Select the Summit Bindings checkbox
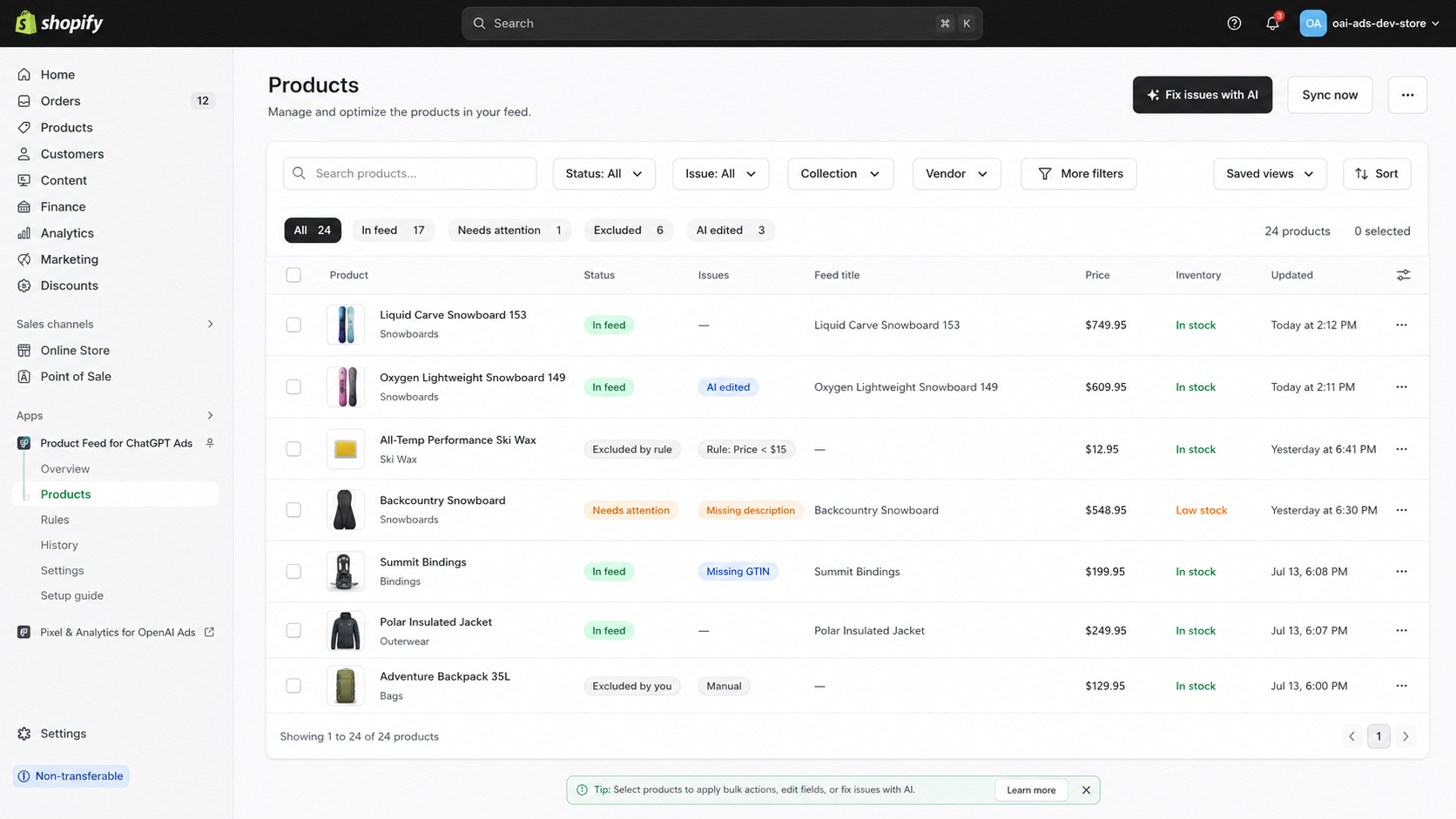Screen dimensions: 1456x819 pyautogui.click(x=293, y=572)
